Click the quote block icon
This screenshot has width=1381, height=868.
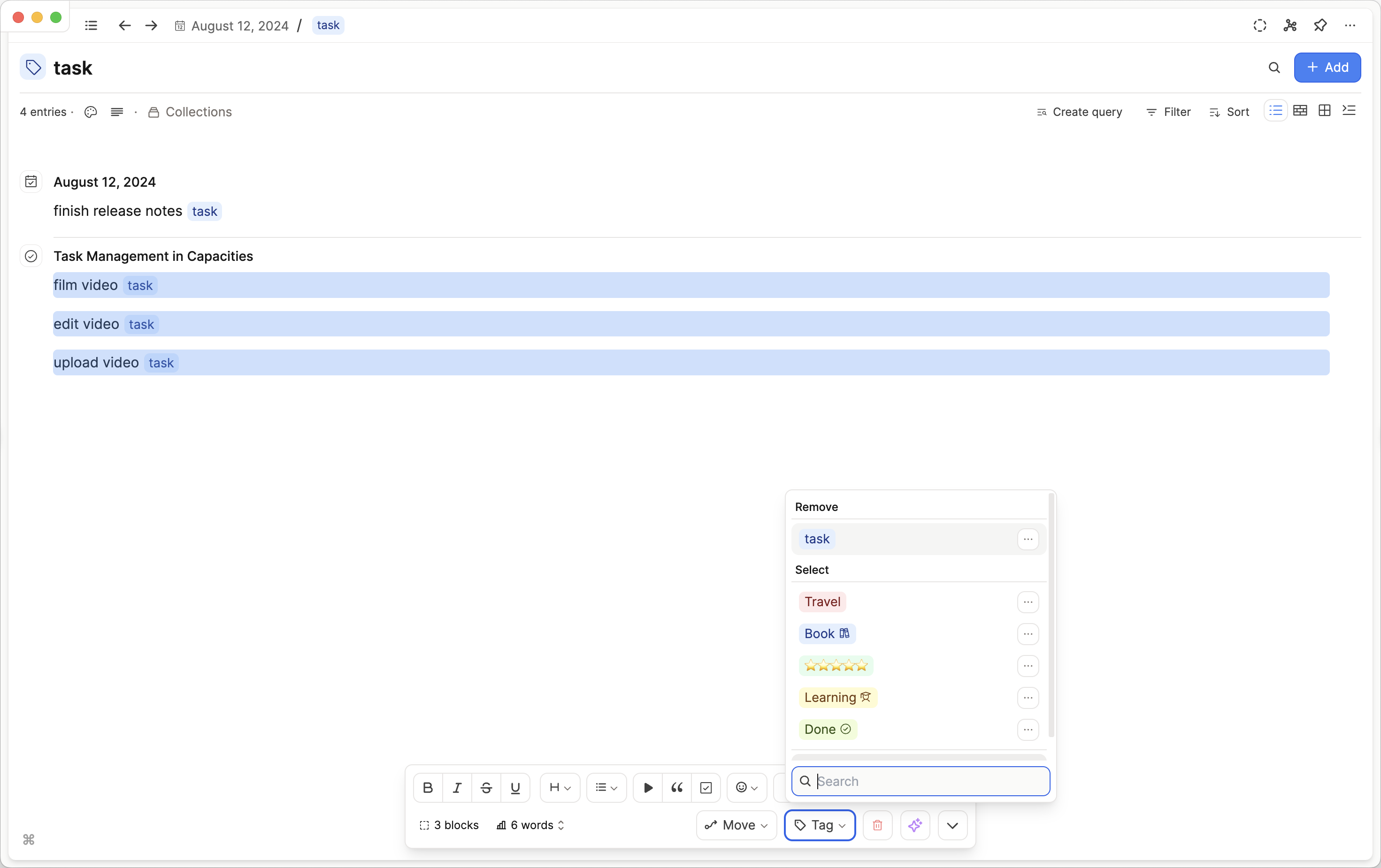(677, 788)
